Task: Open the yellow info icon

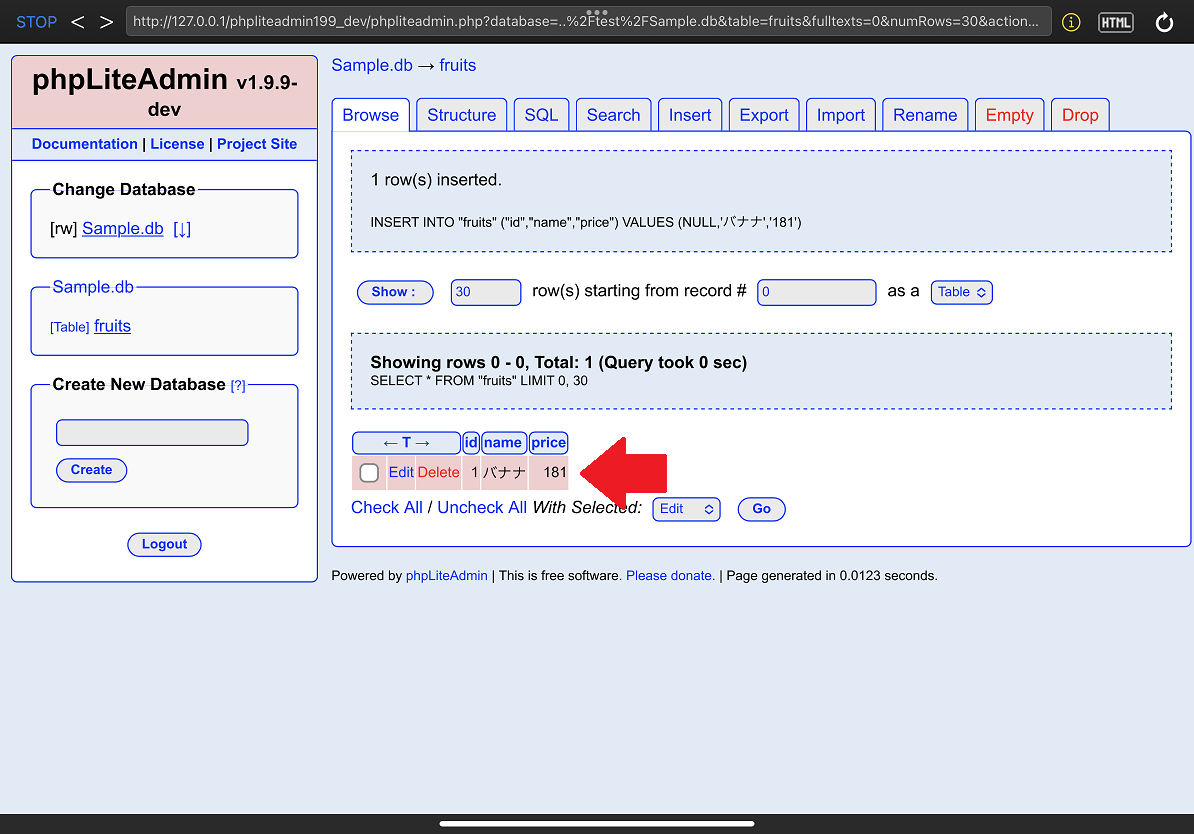Action: point(1071,22)
